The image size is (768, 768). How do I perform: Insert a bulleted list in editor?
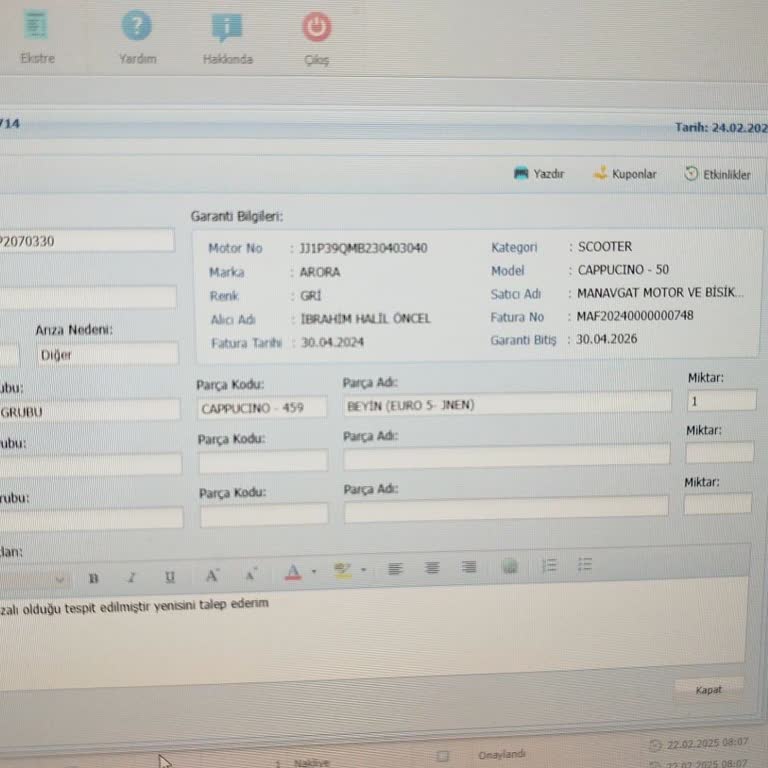coord(586,565)
